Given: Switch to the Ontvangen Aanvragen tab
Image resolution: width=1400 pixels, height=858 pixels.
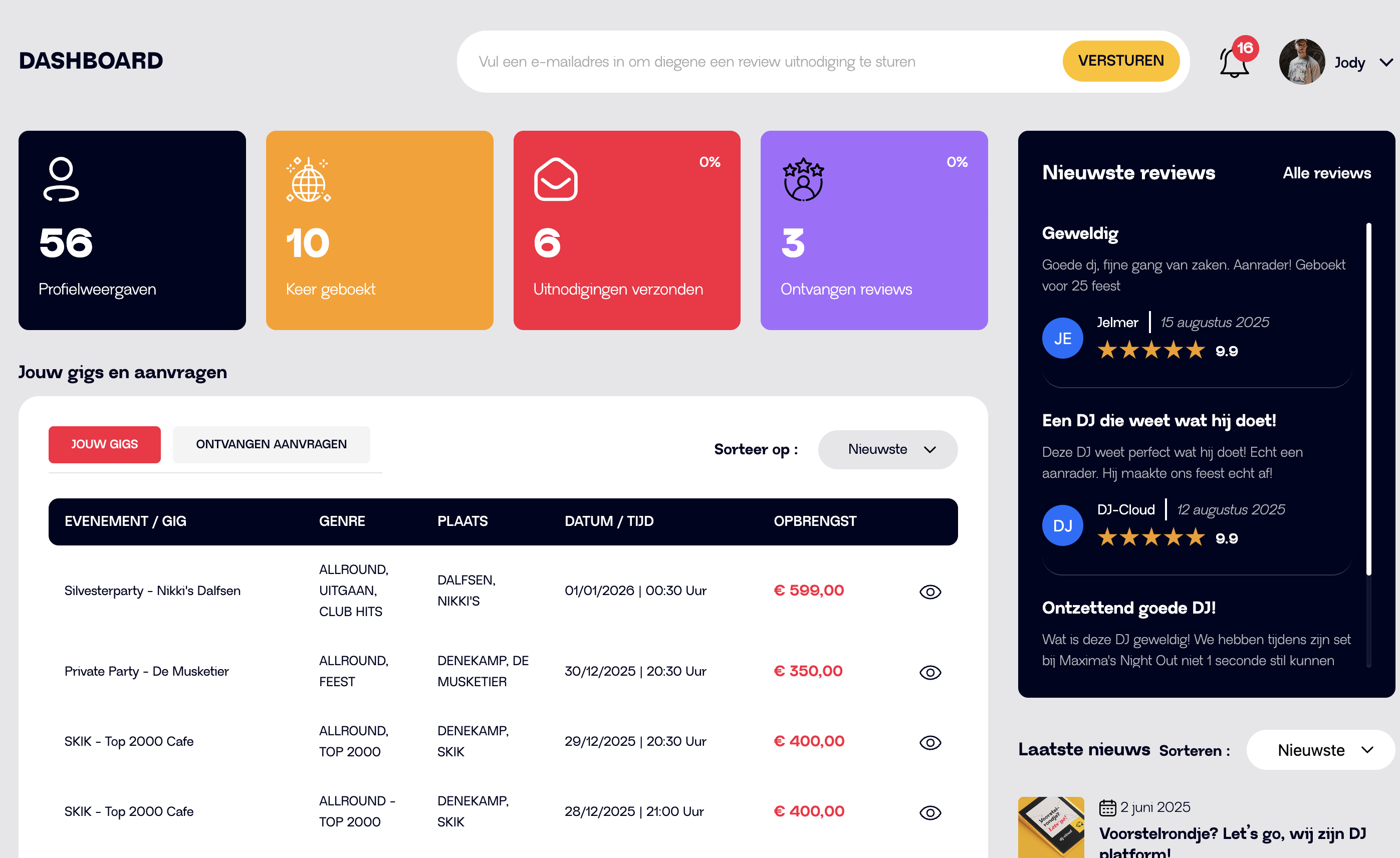Looking at the screenshot, I should pyautogui.click(x=271, y=444).
